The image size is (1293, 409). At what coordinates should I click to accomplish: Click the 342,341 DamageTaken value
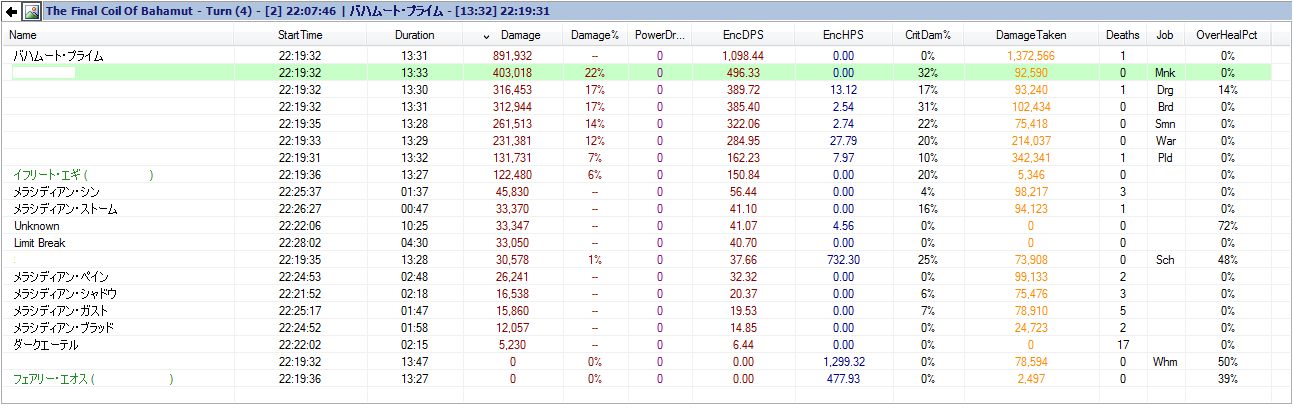tap(1031, 158)
